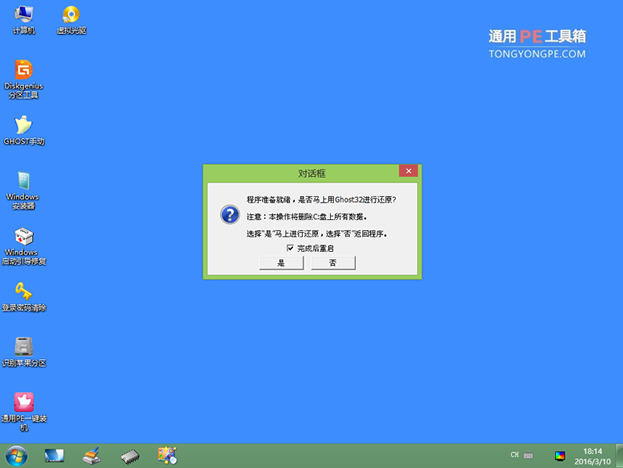The image size is (623, 468).
Task: Open the 登录密码清除 key icon
Action: click(21, 293)
